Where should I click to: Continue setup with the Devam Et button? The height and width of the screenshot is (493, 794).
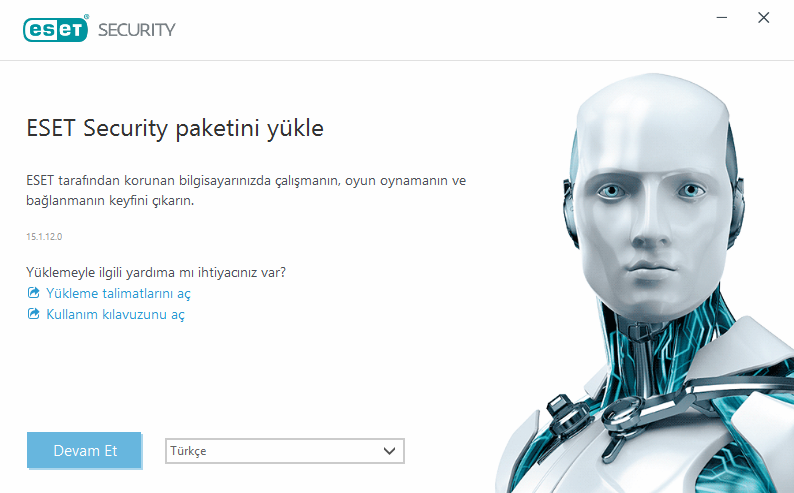(x=85, y=450)
